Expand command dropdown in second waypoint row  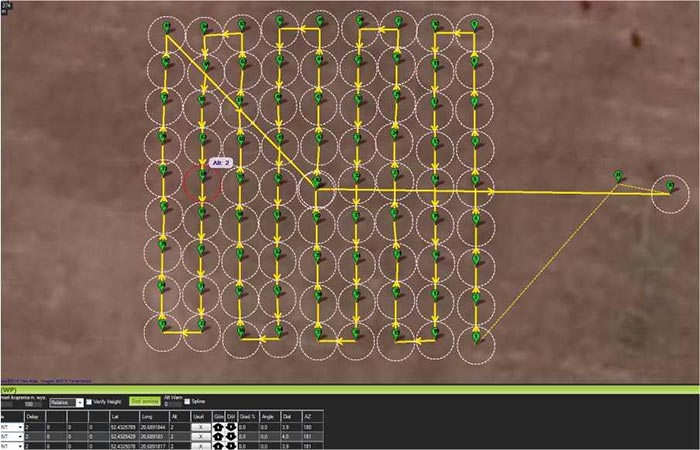point(20,435)
